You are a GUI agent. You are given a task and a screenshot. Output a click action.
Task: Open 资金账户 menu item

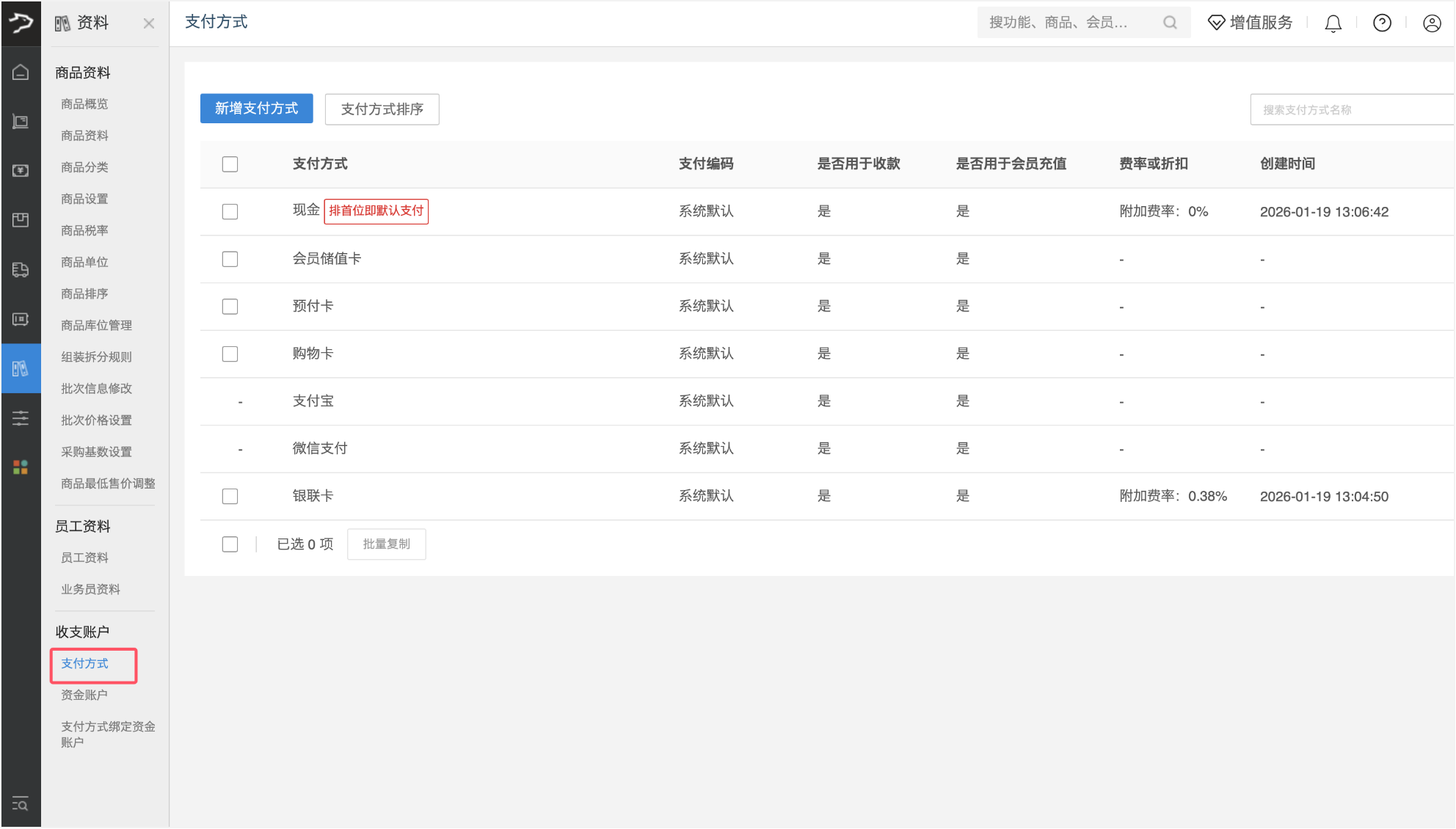pyautogui.click(x=84, y=695)
